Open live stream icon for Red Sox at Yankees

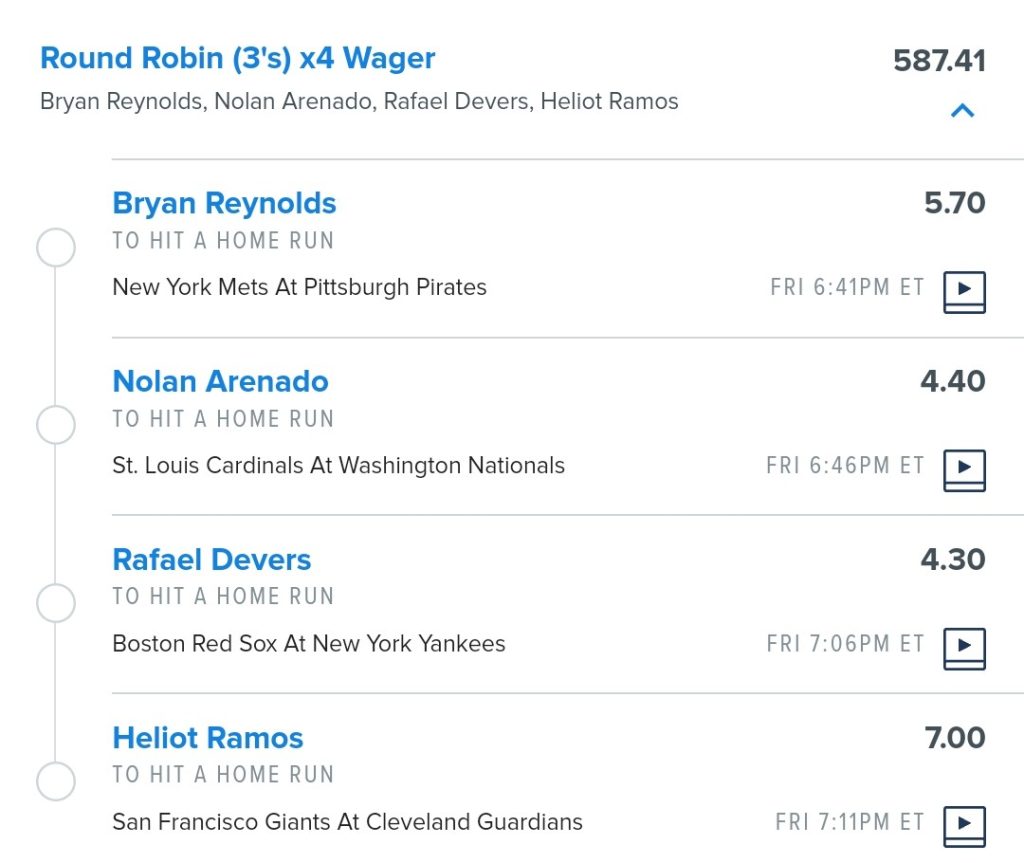click(x=964, y=649)
